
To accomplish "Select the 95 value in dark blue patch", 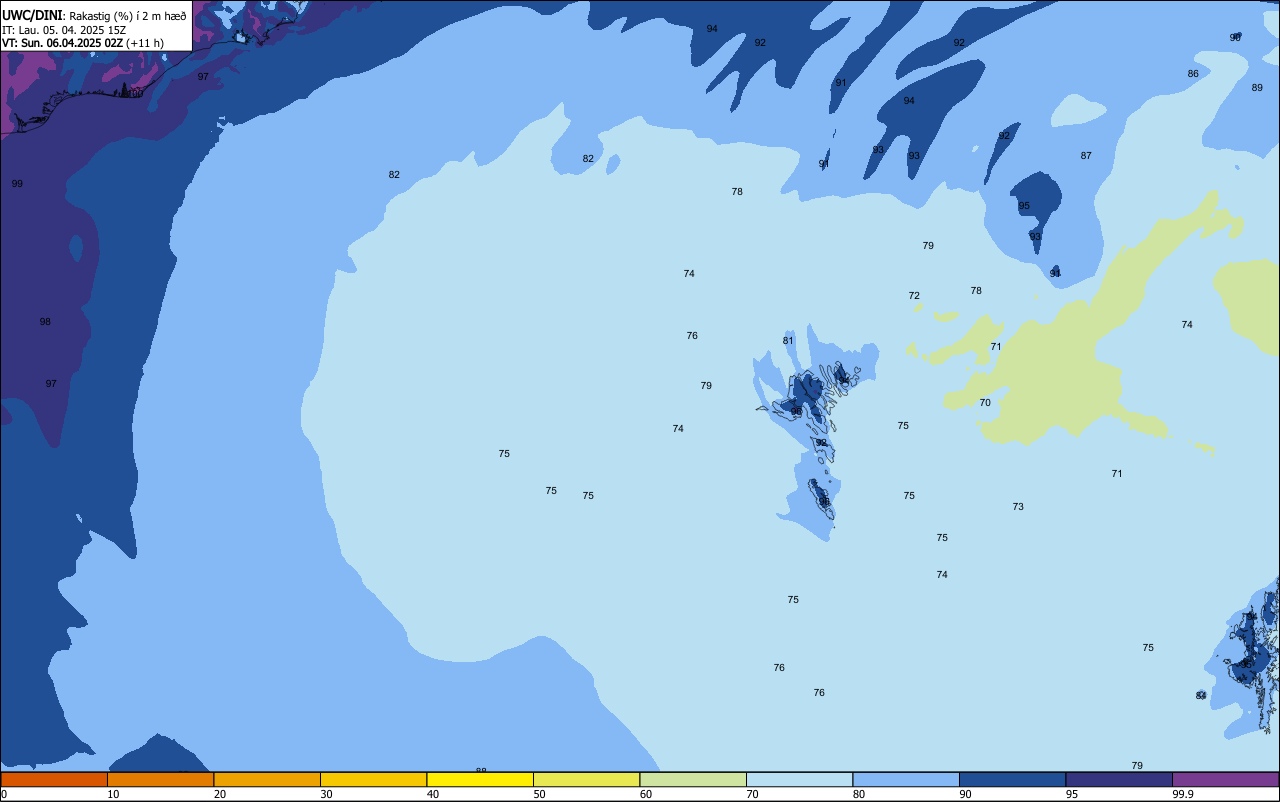I will click(x=1024, y=206).
